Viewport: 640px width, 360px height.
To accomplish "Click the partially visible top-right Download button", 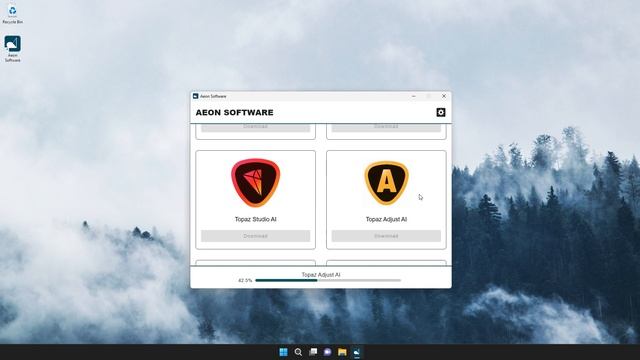I will point(386,128).
